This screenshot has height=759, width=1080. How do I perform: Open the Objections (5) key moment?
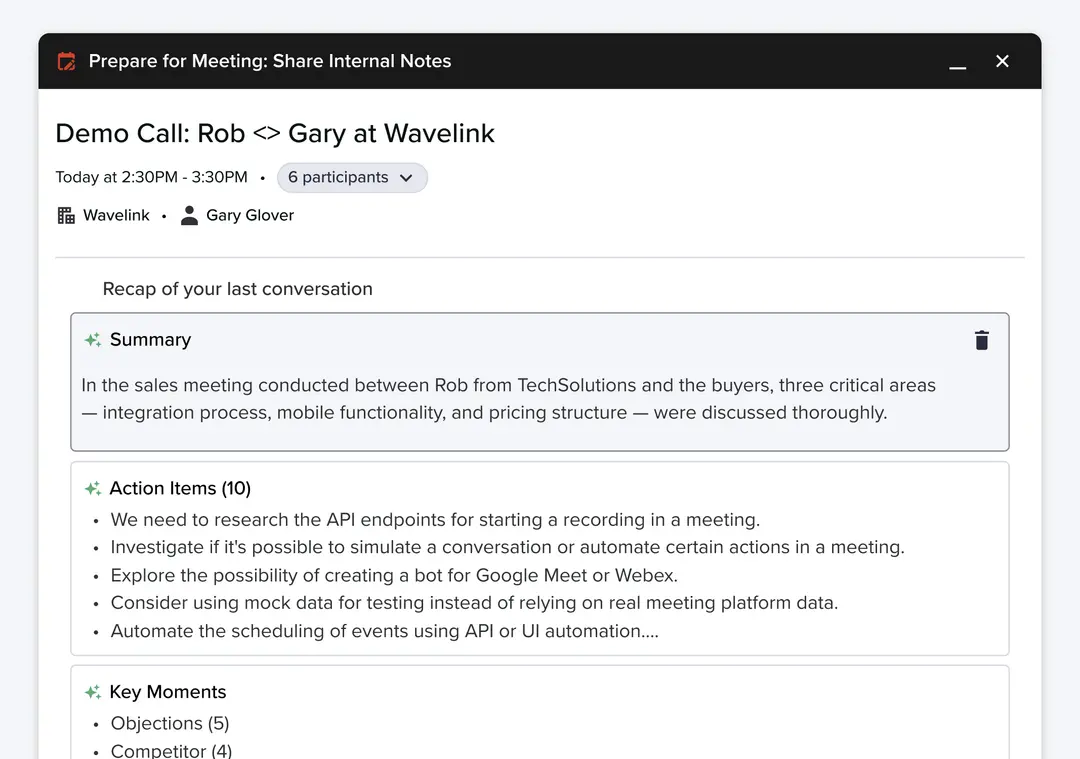[169, 723]
